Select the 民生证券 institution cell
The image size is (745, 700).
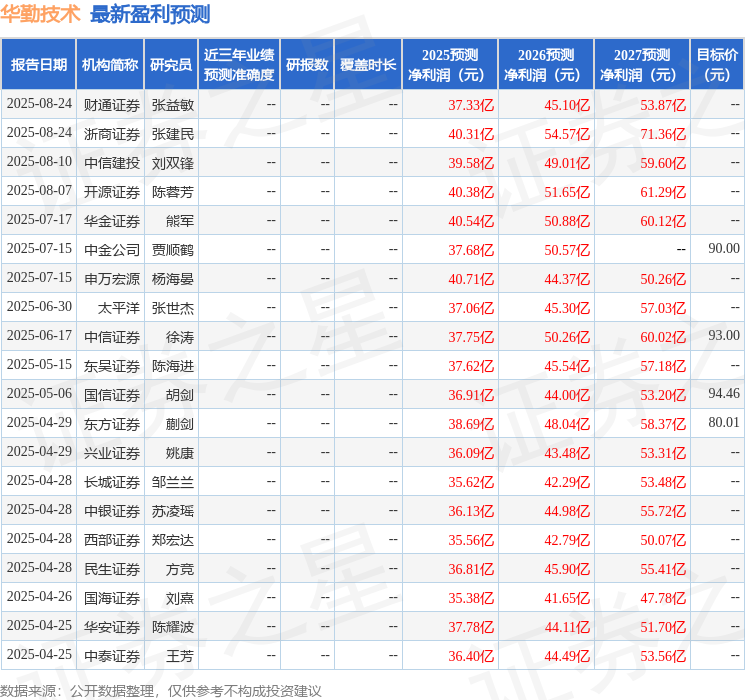[x=112, y=569]
